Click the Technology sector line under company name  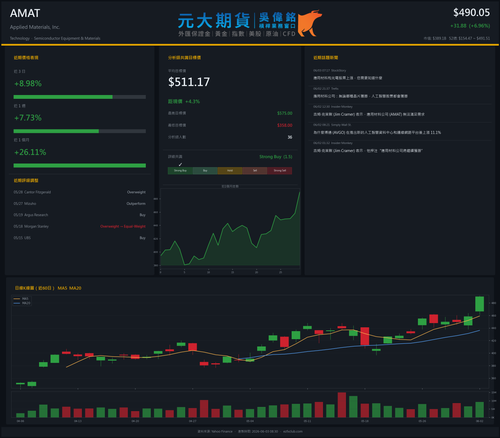tap(55, 38)
